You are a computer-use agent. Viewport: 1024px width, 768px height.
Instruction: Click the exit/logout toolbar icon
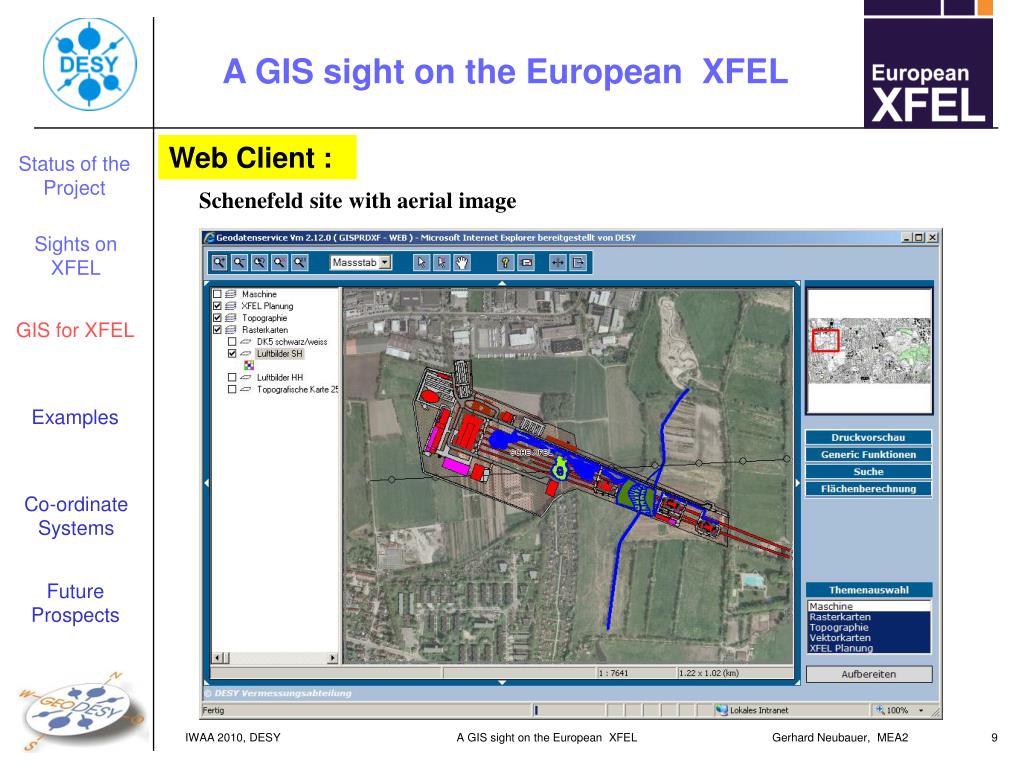578,263
